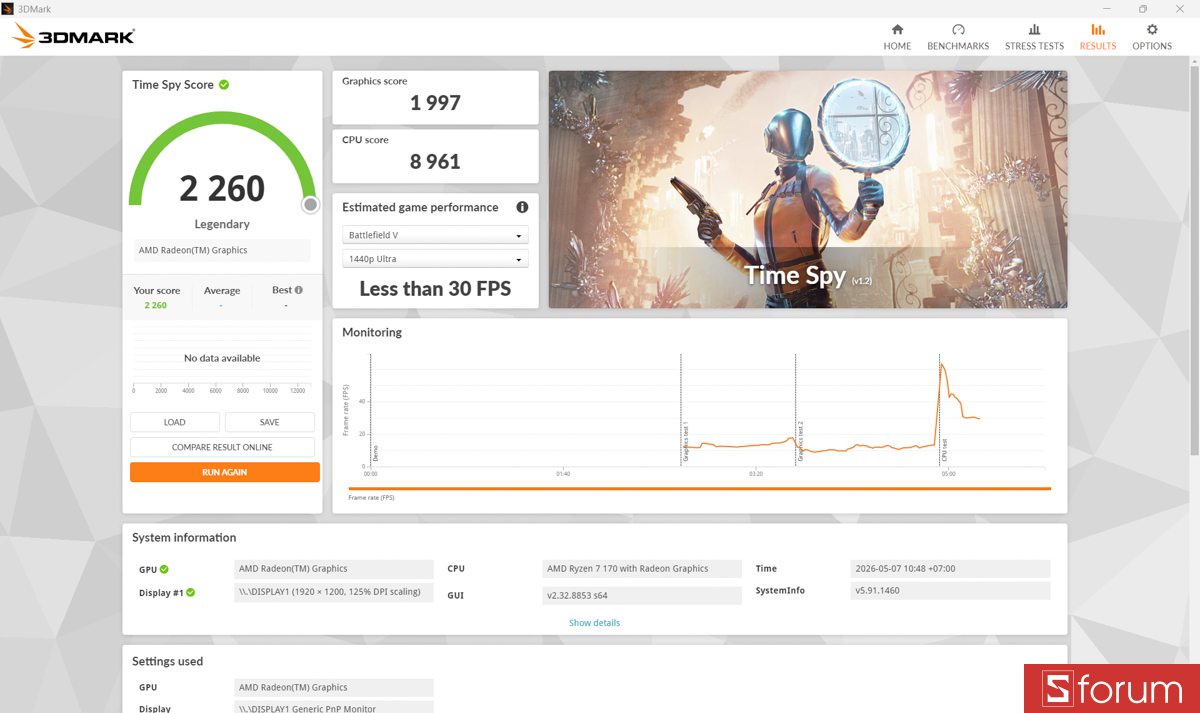Click the info icon next to Best

pyautogui.click(x=299, y=290)
